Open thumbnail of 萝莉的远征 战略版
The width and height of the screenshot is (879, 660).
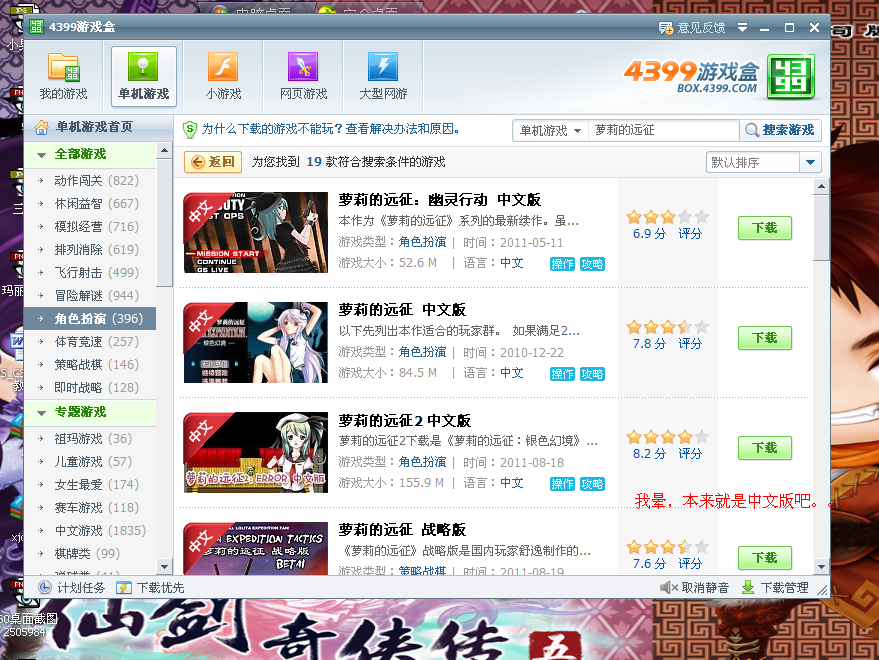[x=256, y=548]
